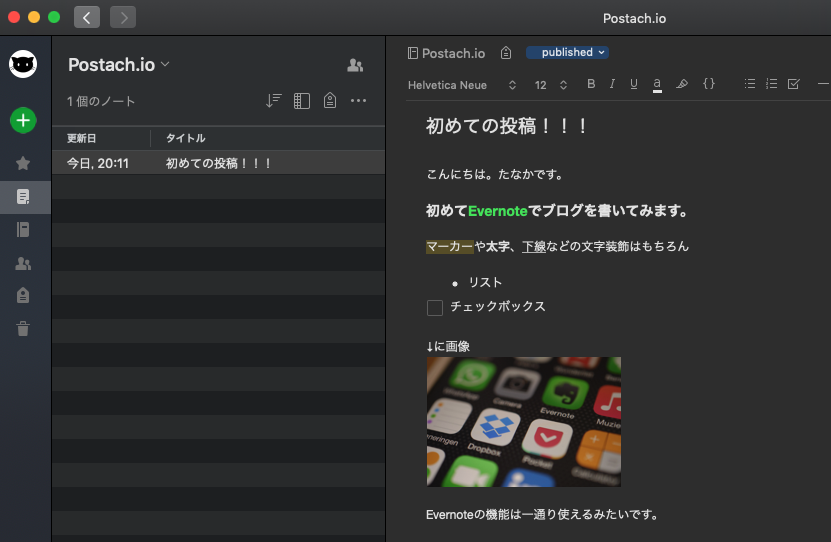Click the app icons image in note

pyautogui.click(x=523, y=421)
